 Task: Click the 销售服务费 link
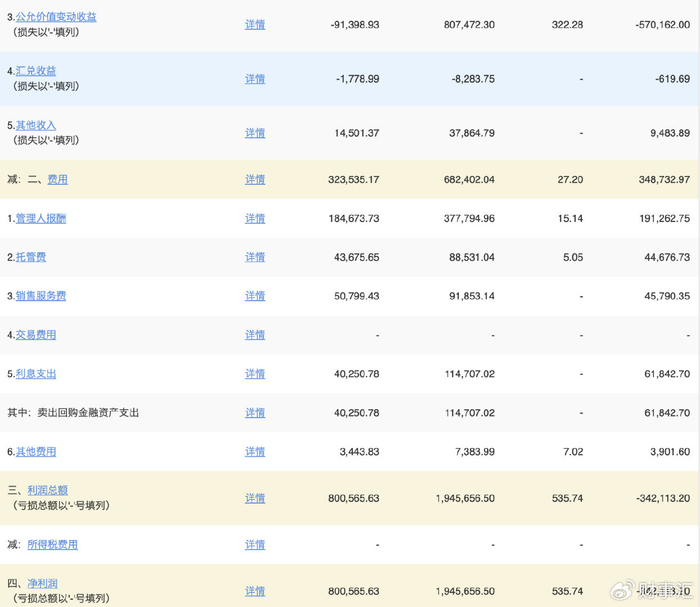[40, 296]
